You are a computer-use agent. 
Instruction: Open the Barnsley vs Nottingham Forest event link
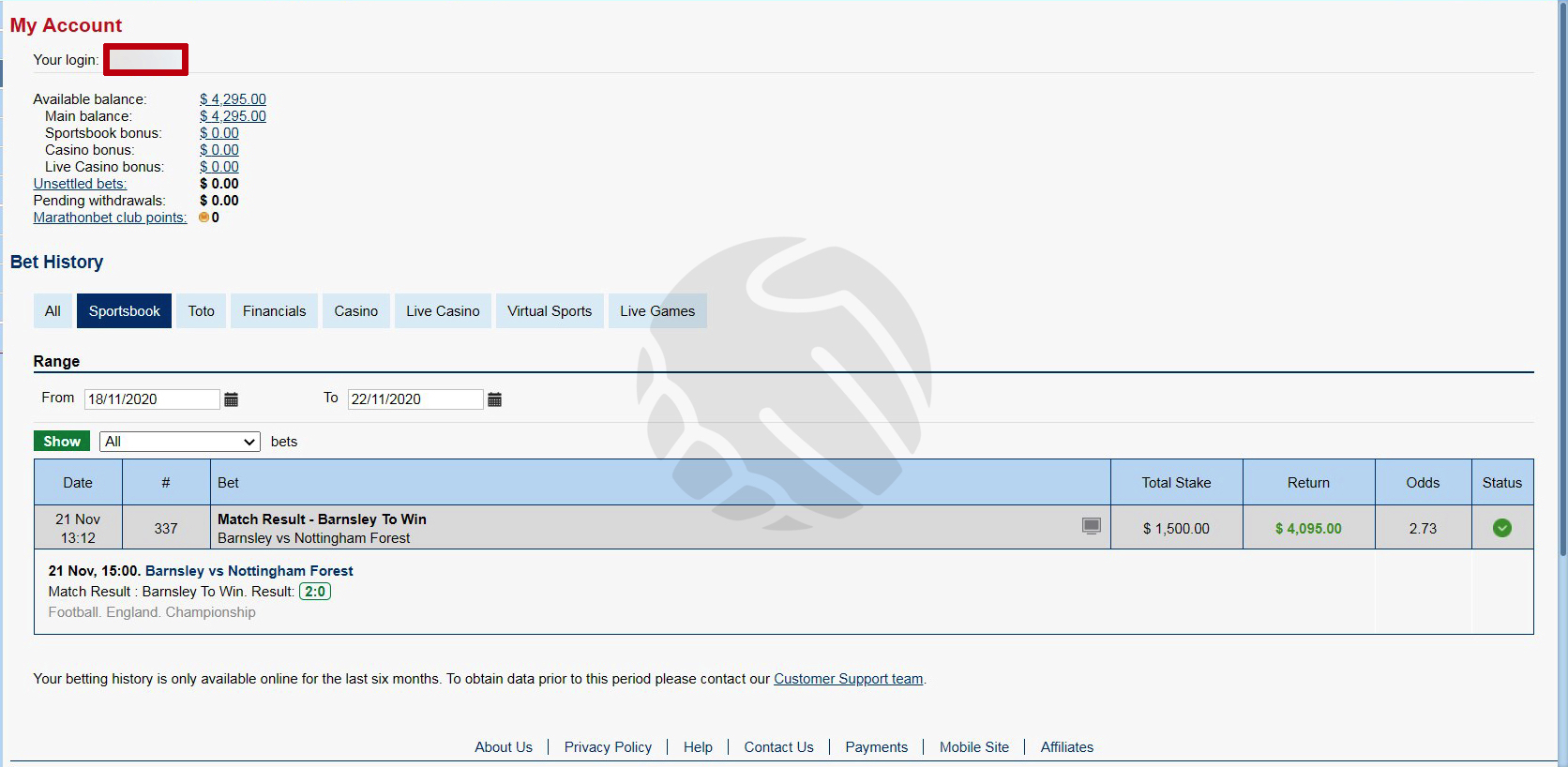tap(249, 571)
